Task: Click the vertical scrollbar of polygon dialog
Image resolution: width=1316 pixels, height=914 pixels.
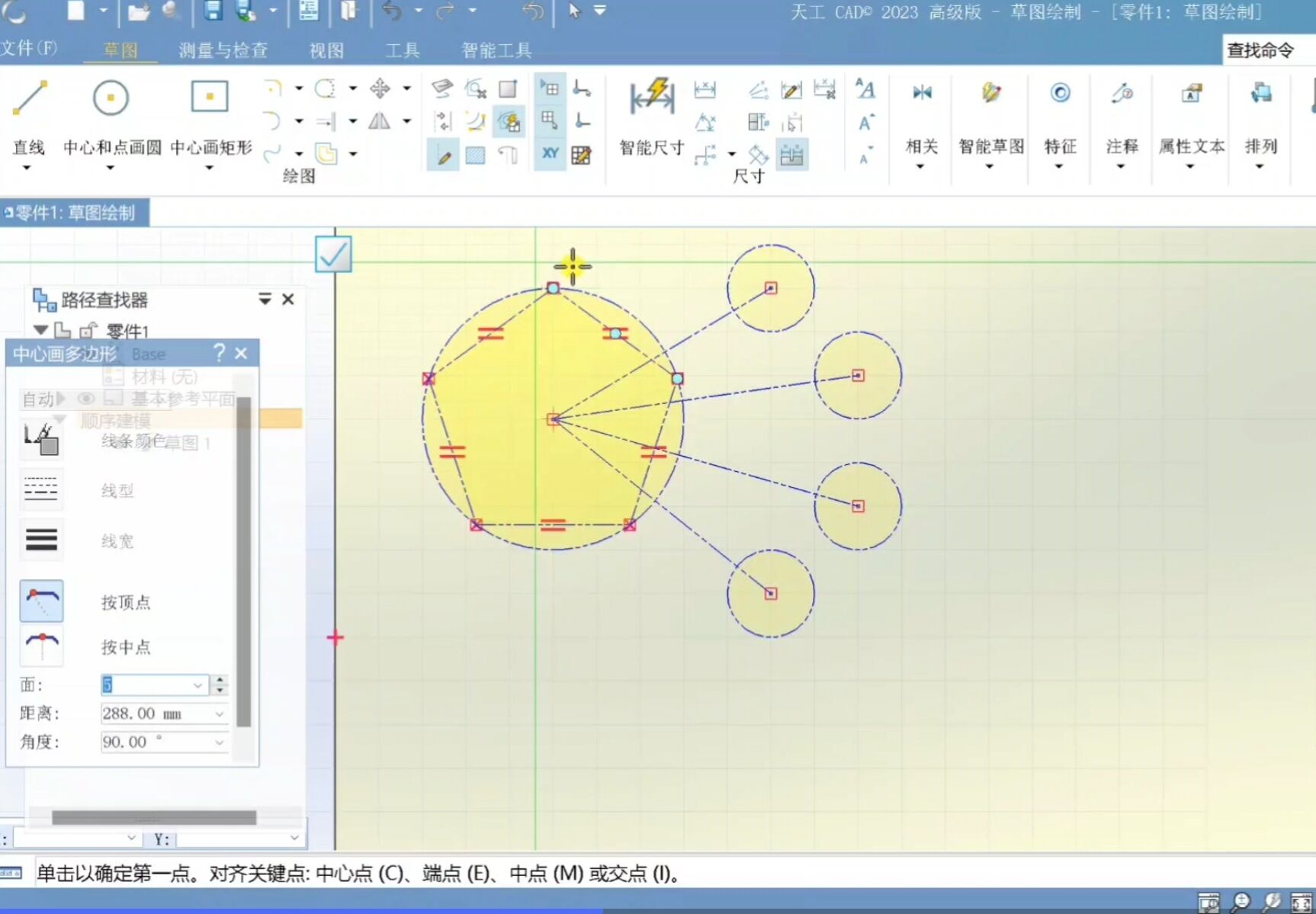Action: (x=243, y=560)
